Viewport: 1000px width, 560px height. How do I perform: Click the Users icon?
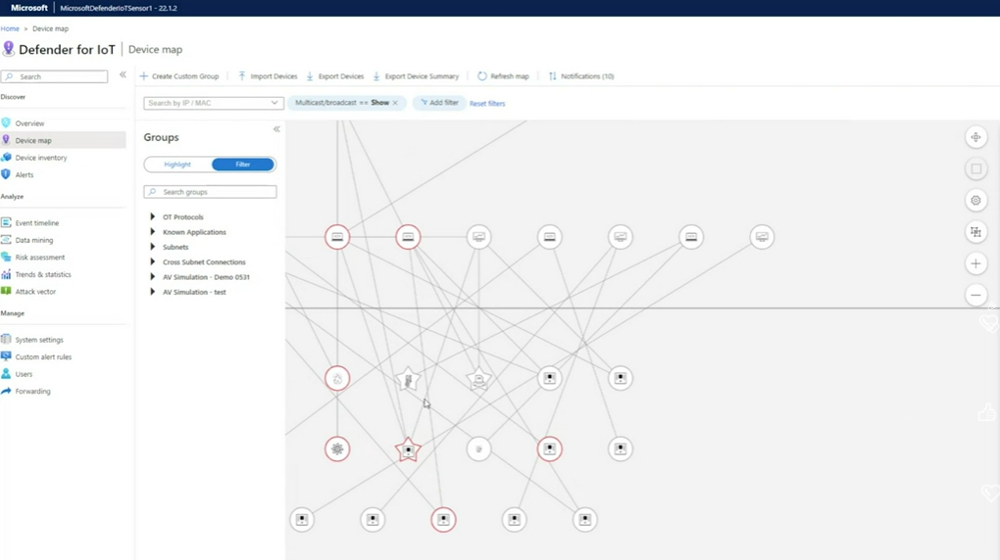(6, 374)
